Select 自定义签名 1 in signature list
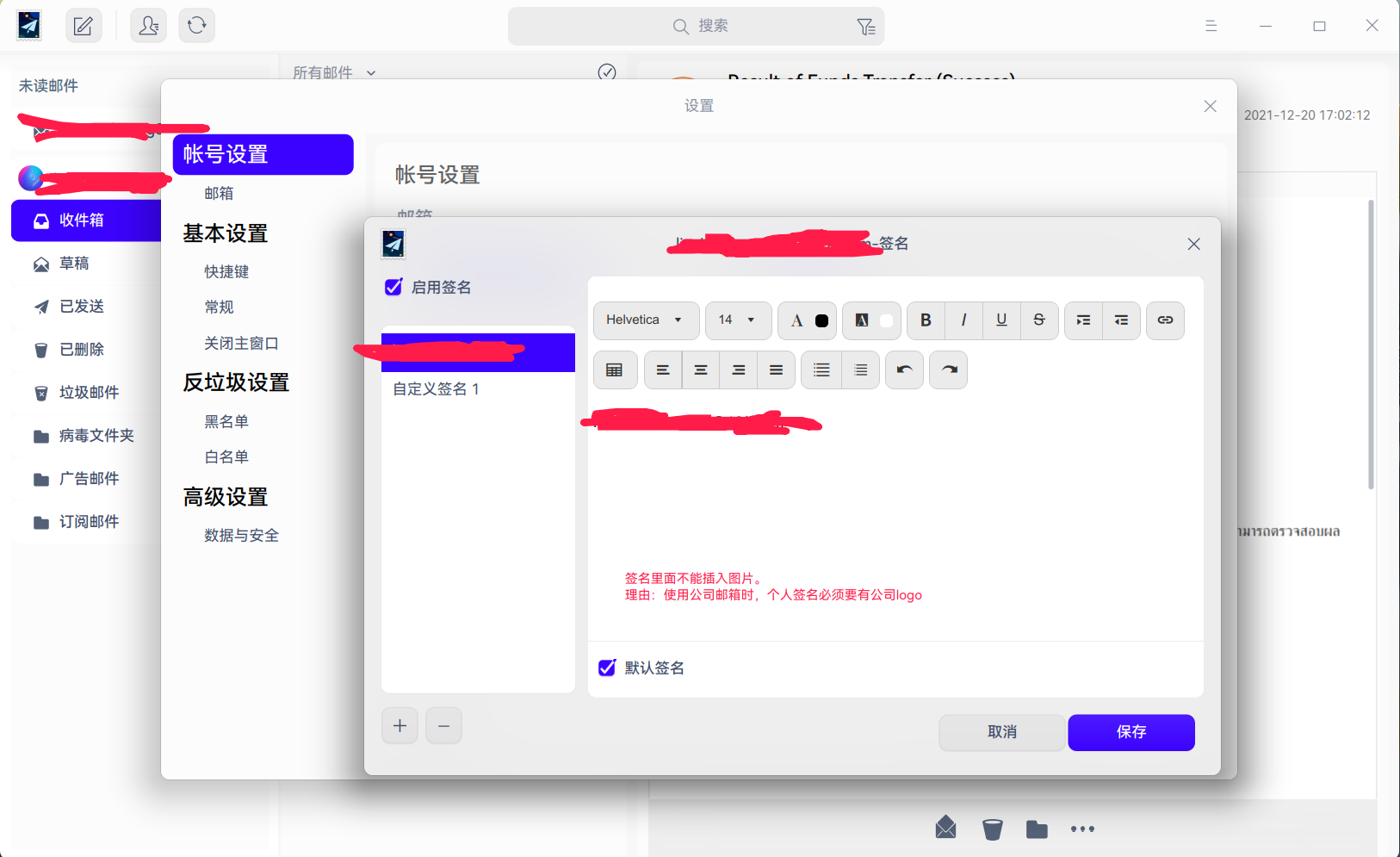Viewport: 1400px width, 857px height. [x=478, y=389]
